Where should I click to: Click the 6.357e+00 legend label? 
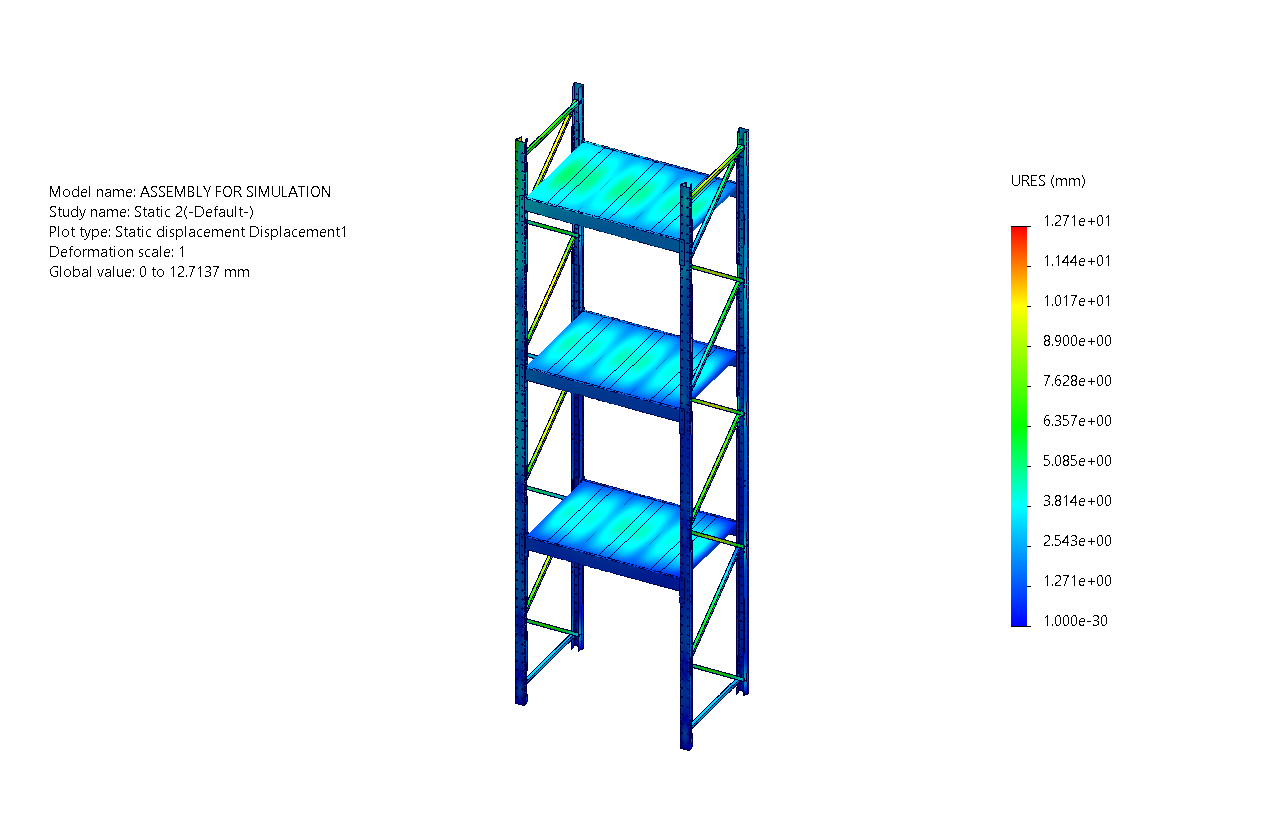(x=1077, y=421)
